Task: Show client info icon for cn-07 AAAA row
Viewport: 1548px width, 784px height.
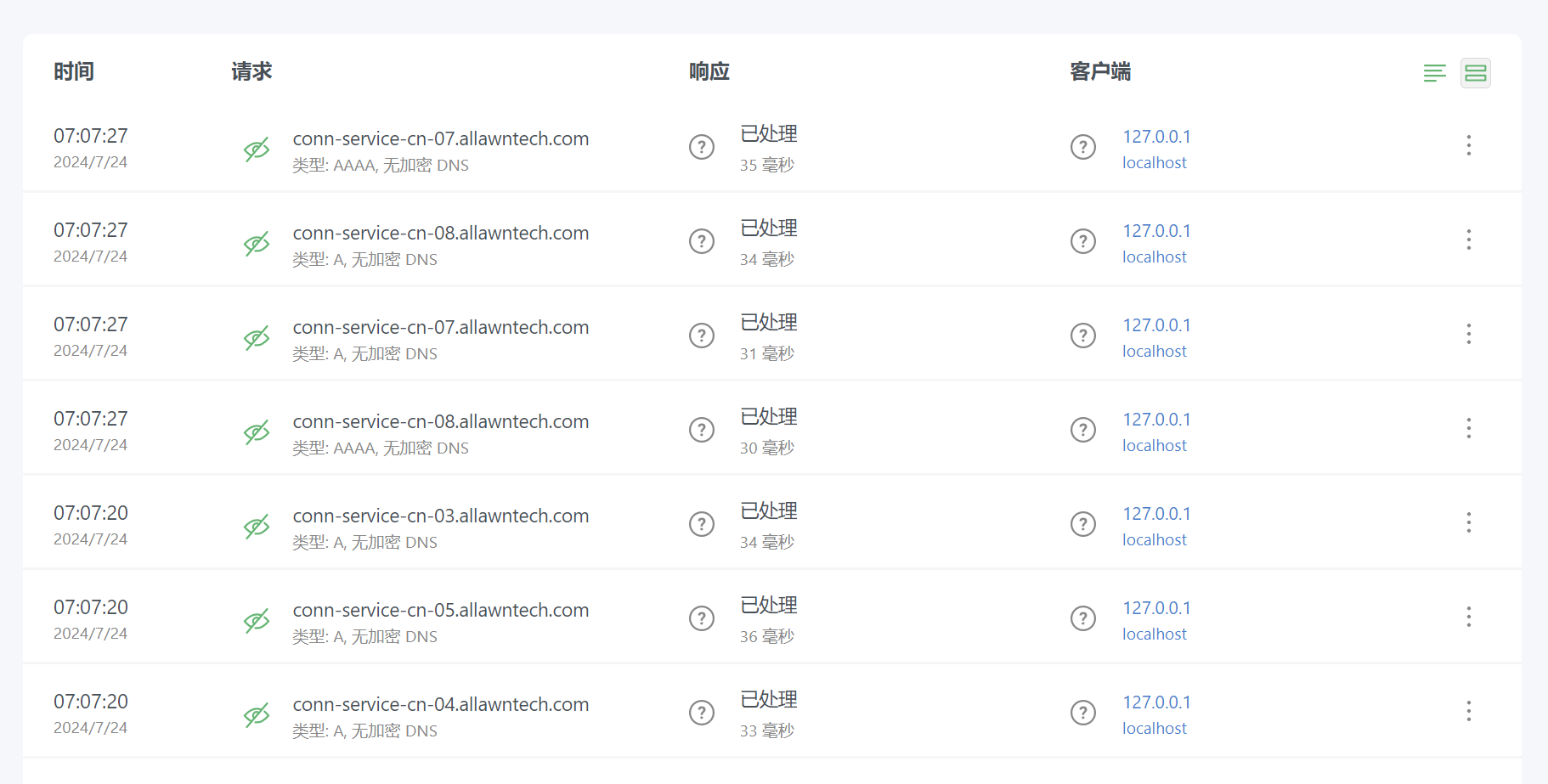Action: tap(1083, 147)
